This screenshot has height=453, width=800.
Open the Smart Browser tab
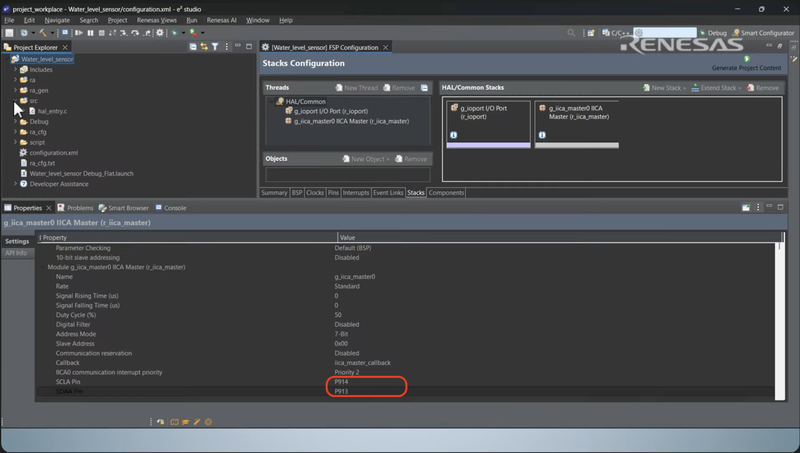(x=123, y=208)
